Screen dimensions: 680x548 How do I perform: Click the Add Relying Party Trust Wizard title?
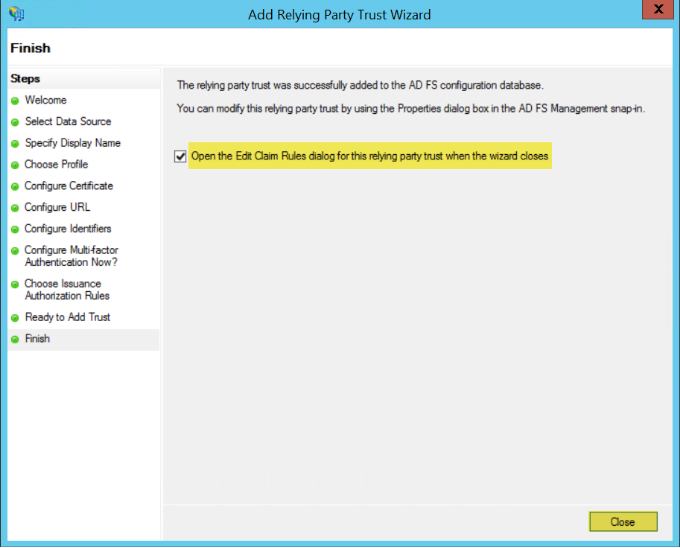(340, 14)
